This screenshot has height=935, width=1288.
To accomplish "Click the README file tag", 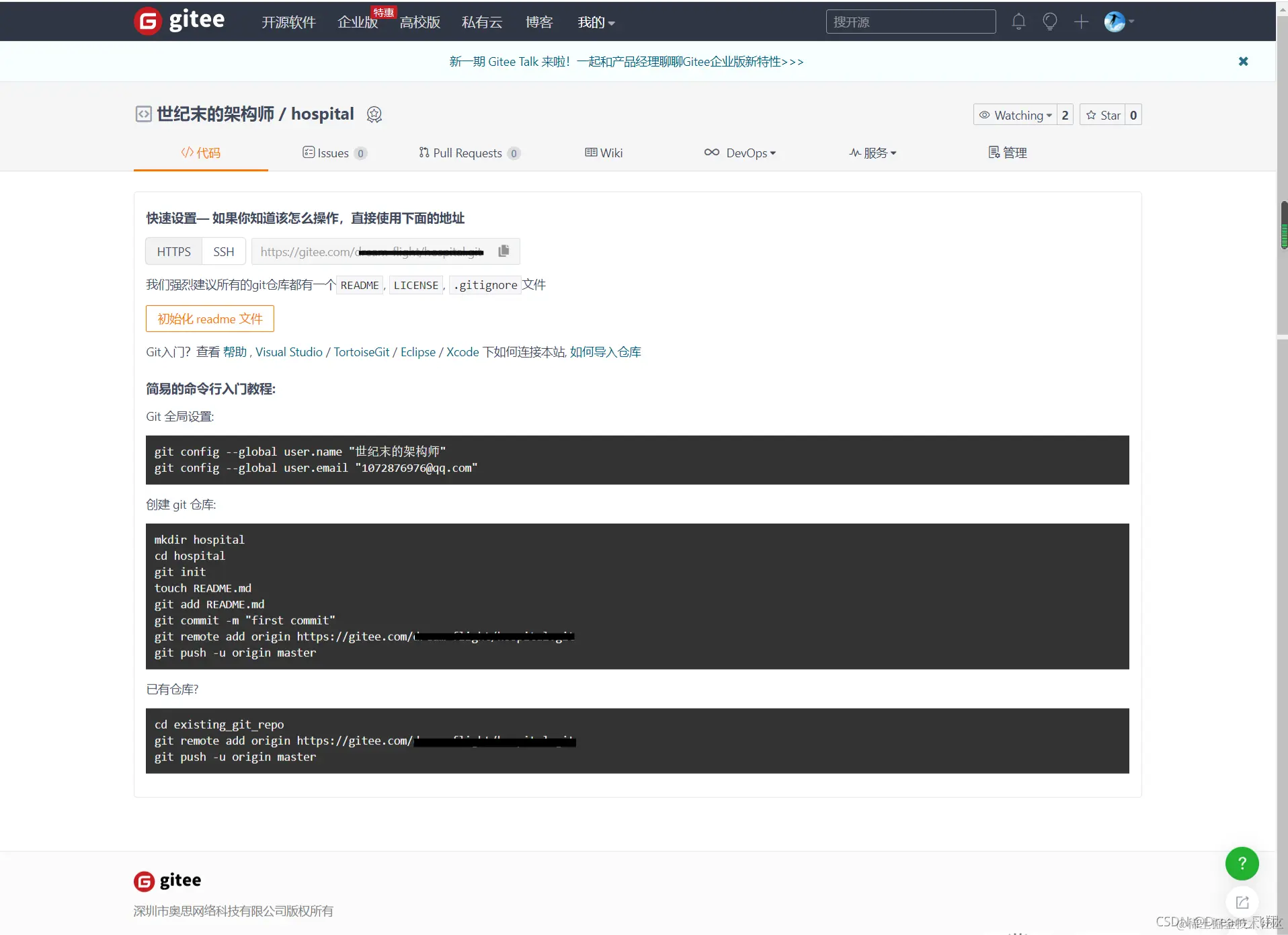I will click(x=360, y=285).
